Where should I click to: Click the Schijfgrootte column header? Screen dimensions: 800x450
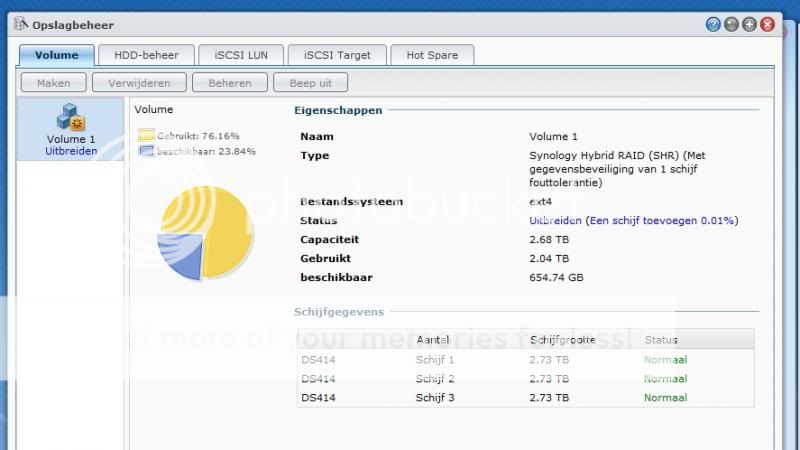(x=563, y=340)
